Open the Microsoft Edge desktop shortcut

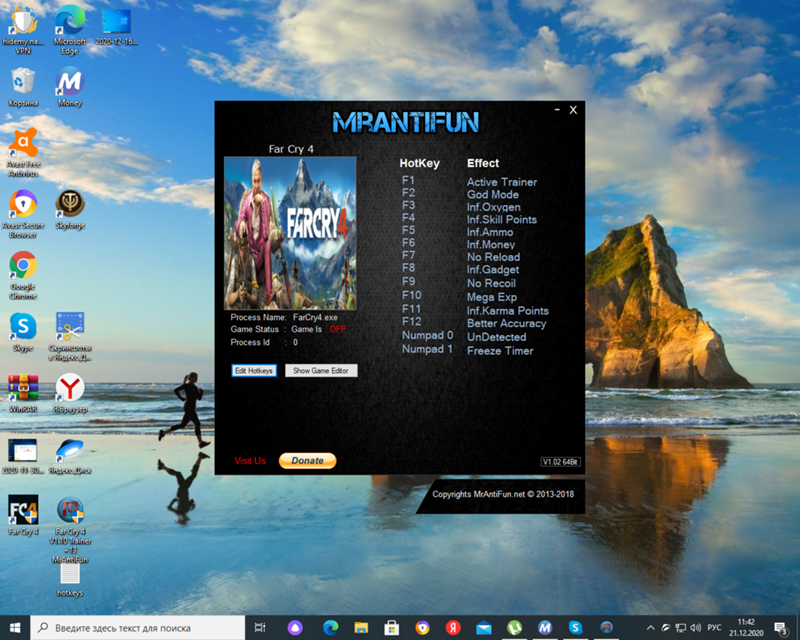69,29
